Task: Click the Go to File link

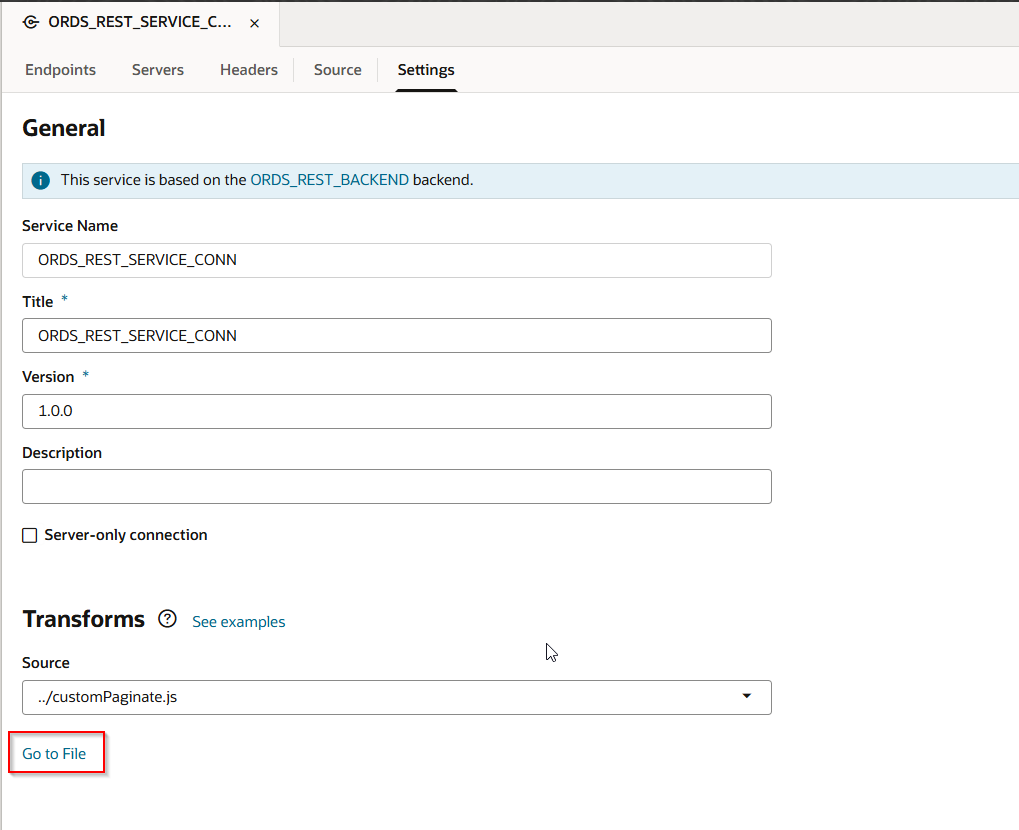Action: pyautogui.click(x=54, y=754)
